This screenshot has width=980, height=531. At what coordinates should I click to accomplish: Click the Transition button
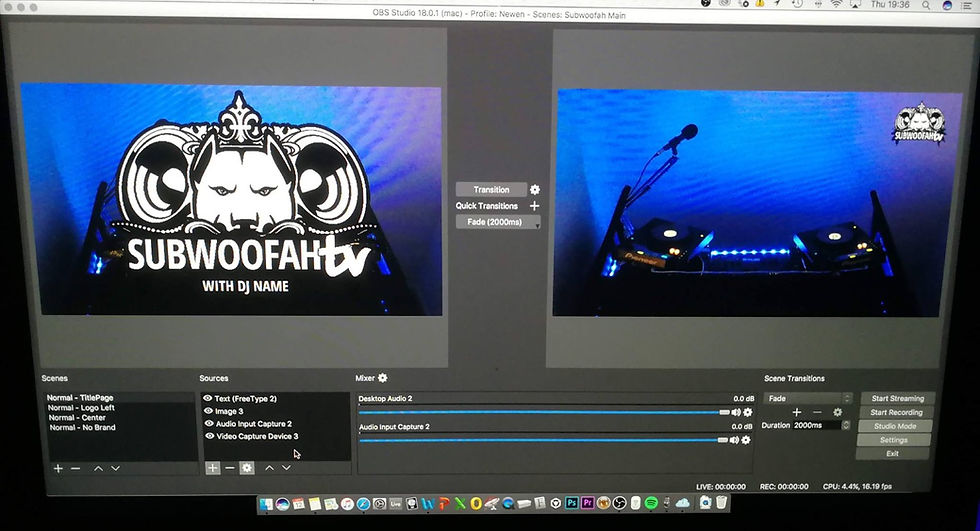(491, 189)
